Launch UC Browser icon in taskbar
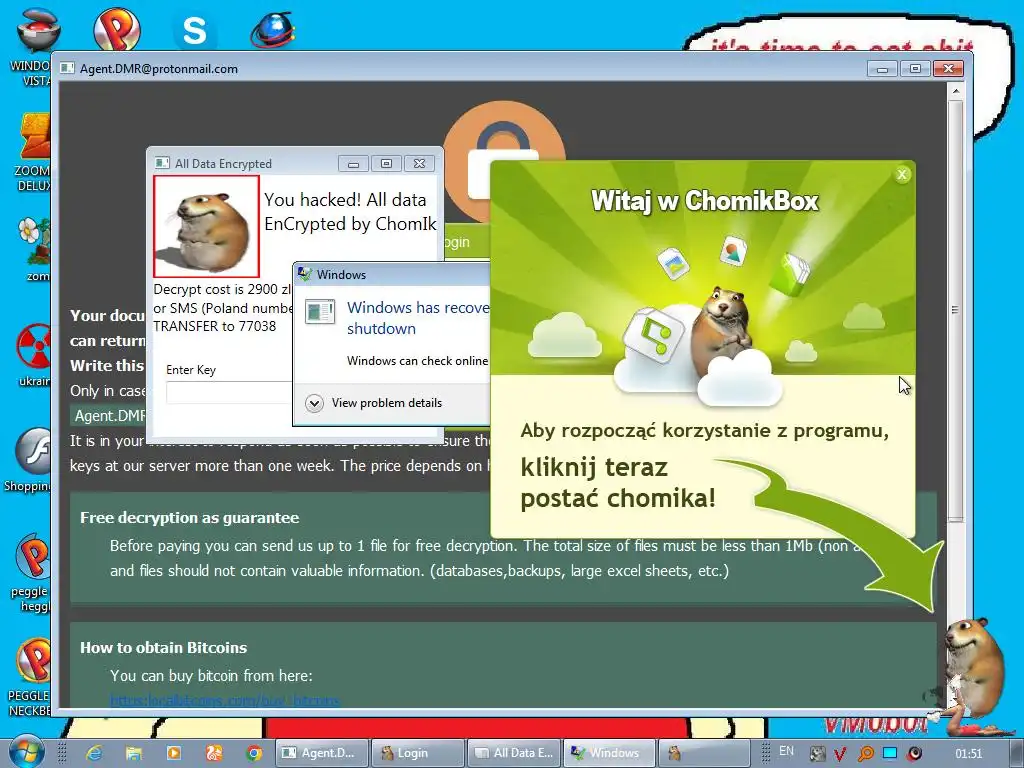The height and width of the screenshot is (768, 1024). [214, 753]
